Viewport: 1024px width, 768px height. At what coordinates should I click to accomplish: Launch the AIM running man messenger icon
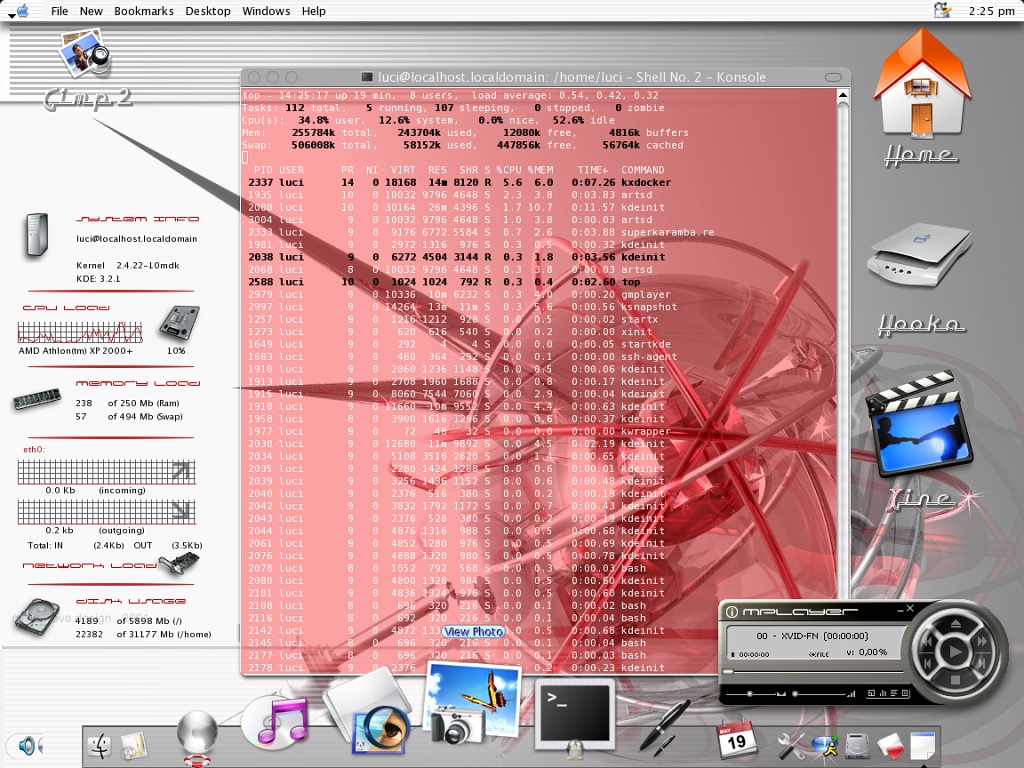tap(826, 746)
